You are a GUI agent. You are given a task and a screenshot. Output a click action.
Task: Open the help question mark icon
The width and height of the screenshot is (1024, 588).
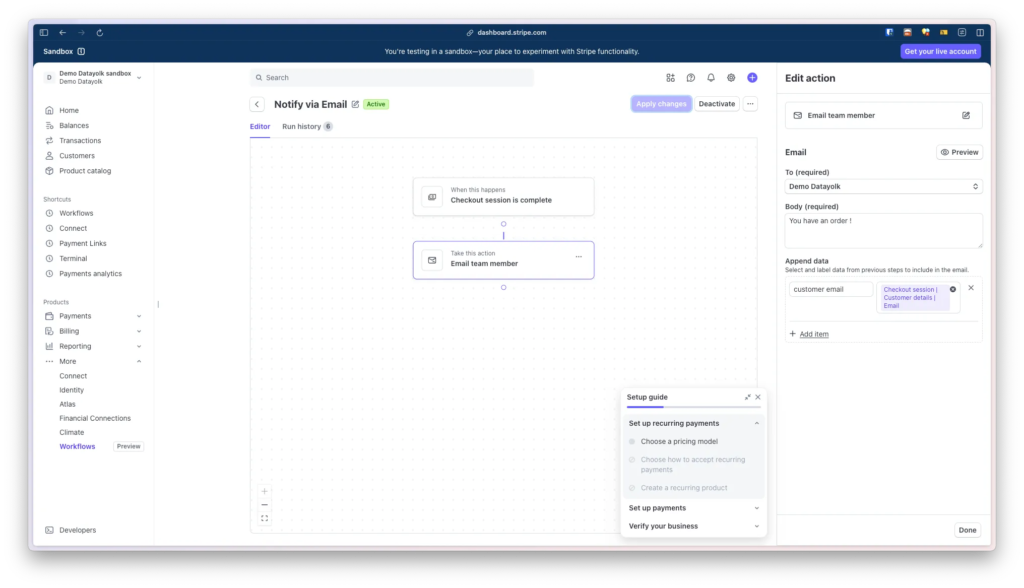point(691,78)
